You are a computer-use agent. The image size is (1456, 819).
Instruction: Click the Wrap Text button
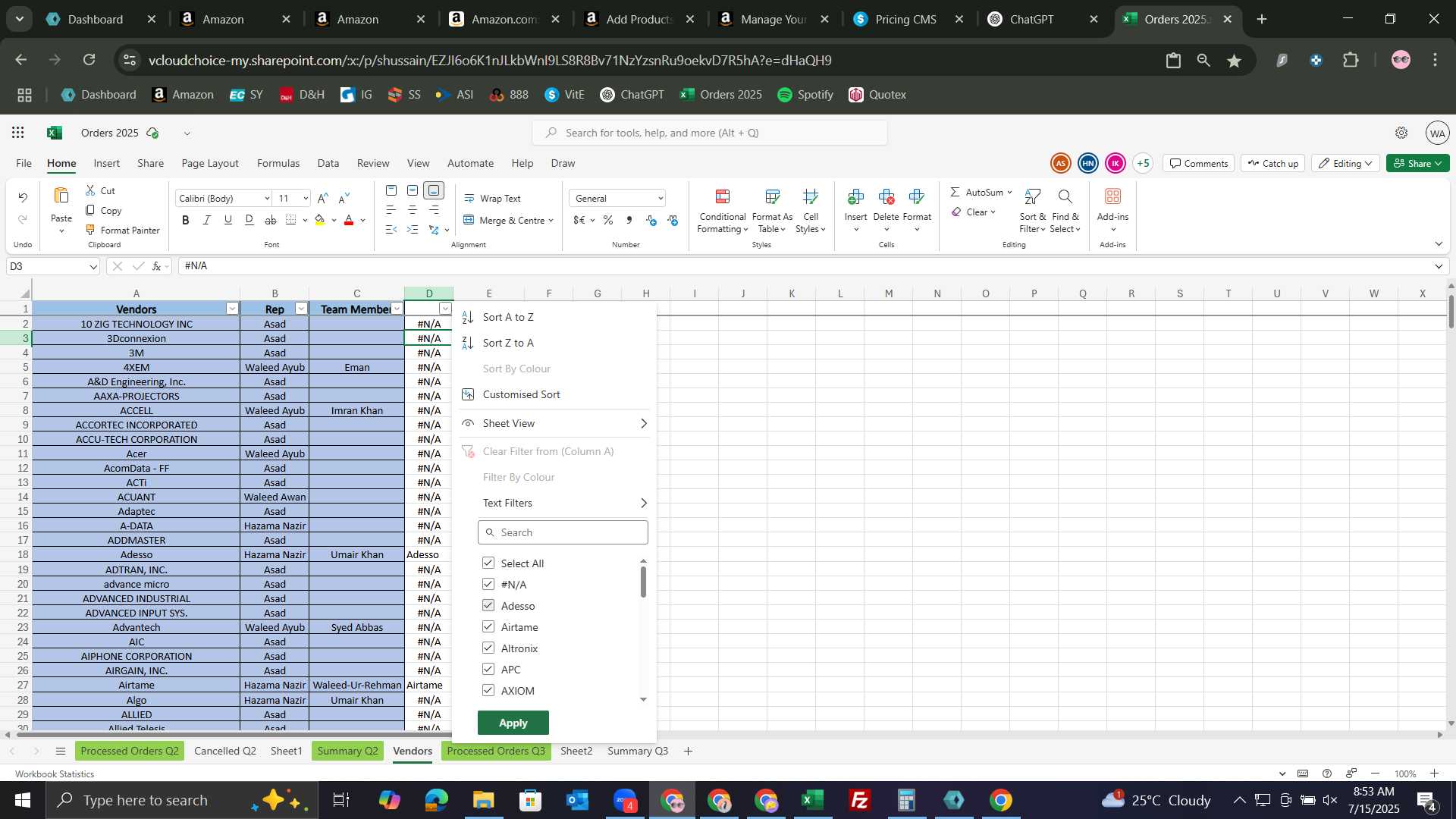coord(492,199)
